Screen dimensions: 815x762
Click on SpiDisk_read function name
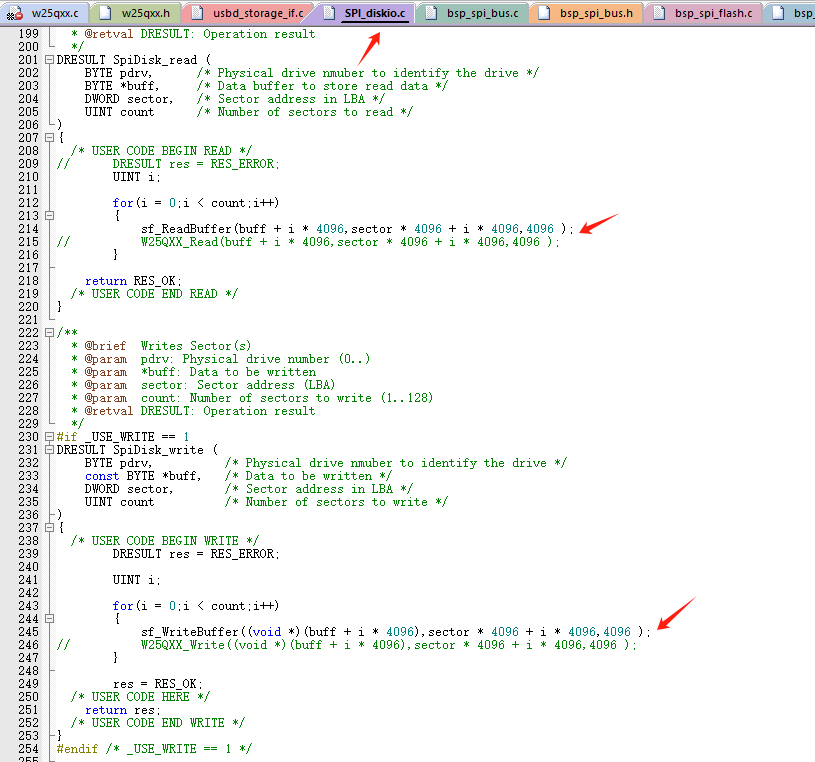coord(155,60)
